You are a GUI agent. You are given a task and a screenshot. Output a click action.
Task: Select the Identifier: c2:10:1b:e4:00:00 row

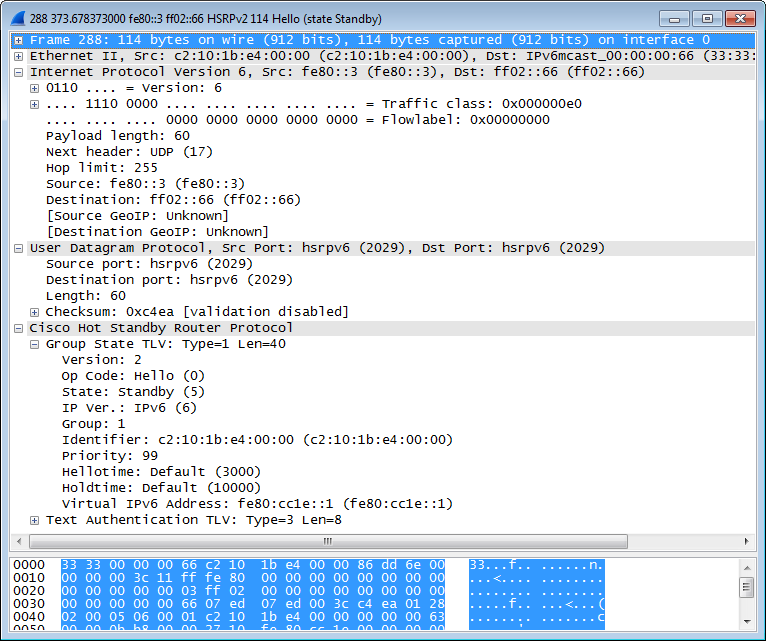pos(257,440)
